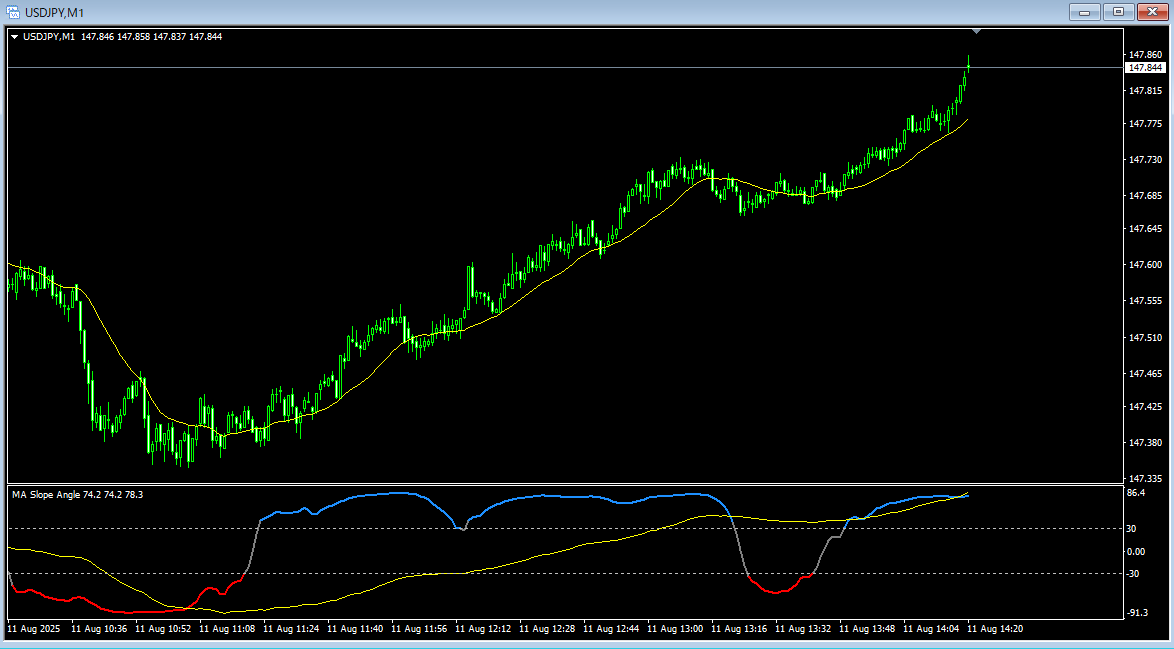This screenshot has height=649, width=1174.
Task: Click the 147.335 price scale value
Action: tap(1146, 478)
